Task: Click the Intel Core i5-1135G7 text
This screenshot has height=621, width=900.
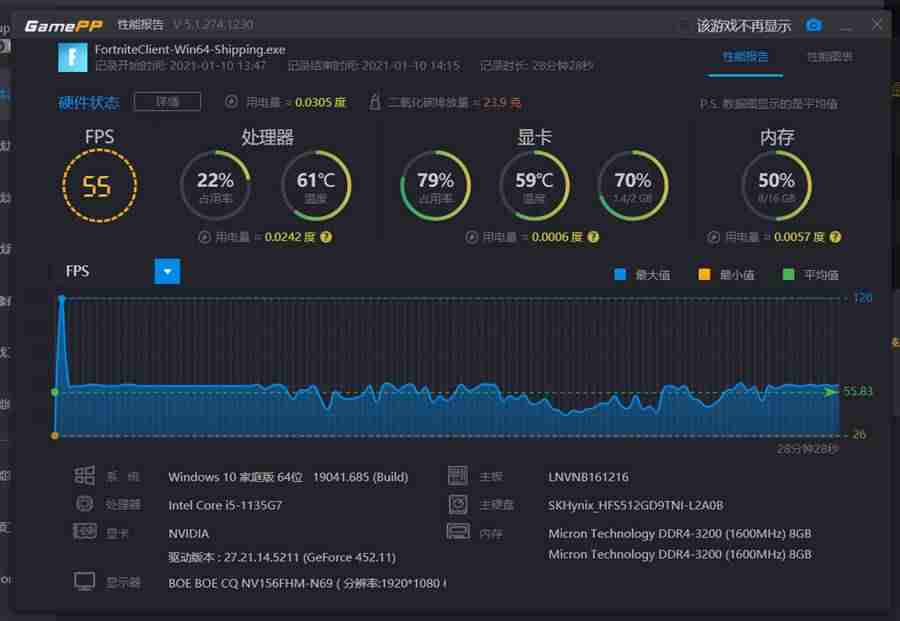Action: [x=225, y=505]
